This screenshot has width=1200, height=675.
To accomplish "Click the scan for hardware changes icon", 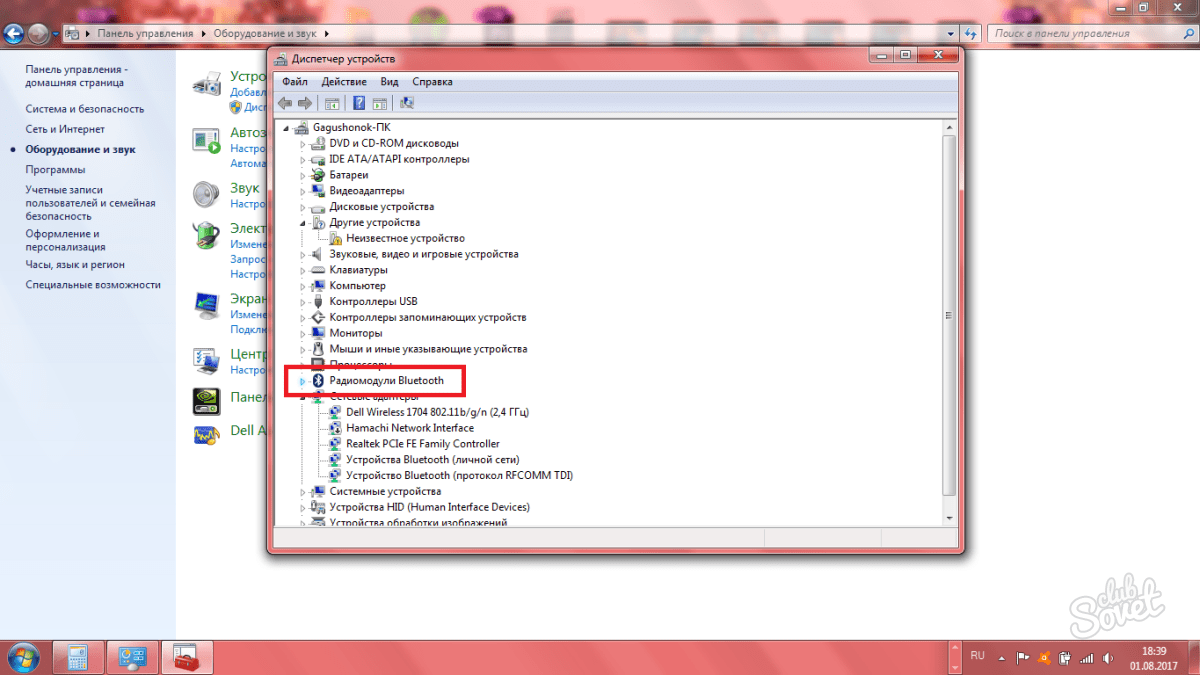I will (407, 103).
